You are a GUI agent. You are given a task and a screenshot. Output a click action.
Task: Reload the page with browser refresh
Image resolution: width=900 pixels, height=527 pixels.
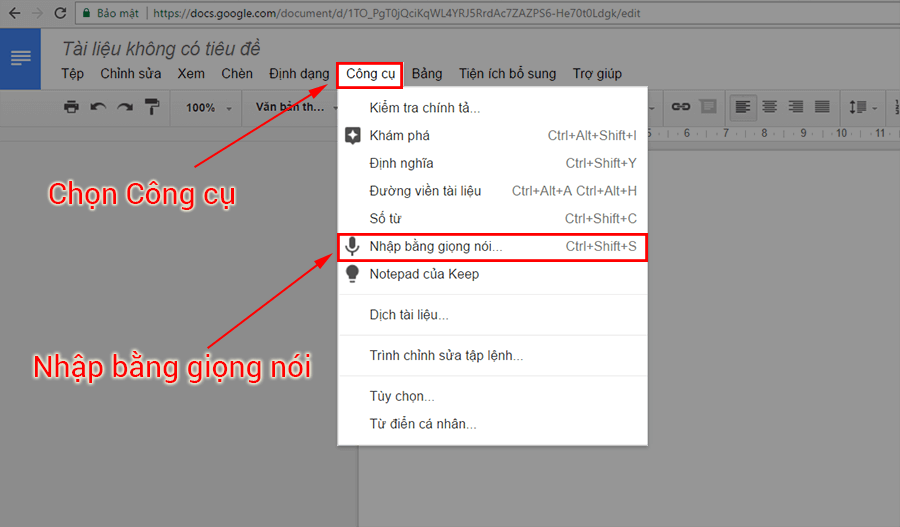(60, 14)
